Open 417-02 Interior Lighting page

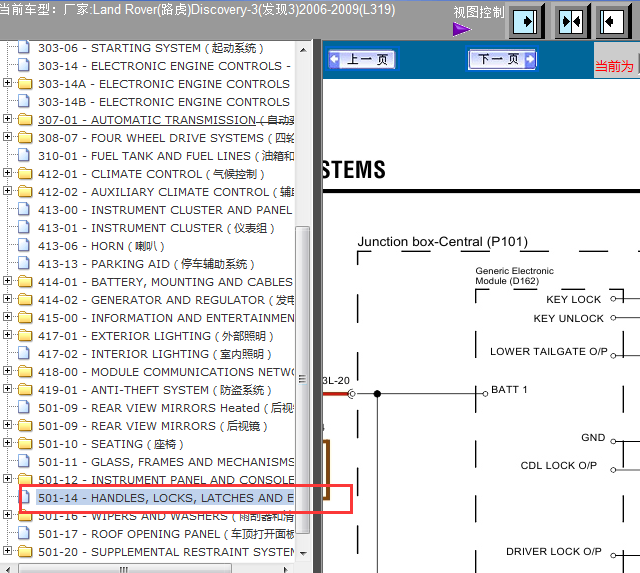155,354
